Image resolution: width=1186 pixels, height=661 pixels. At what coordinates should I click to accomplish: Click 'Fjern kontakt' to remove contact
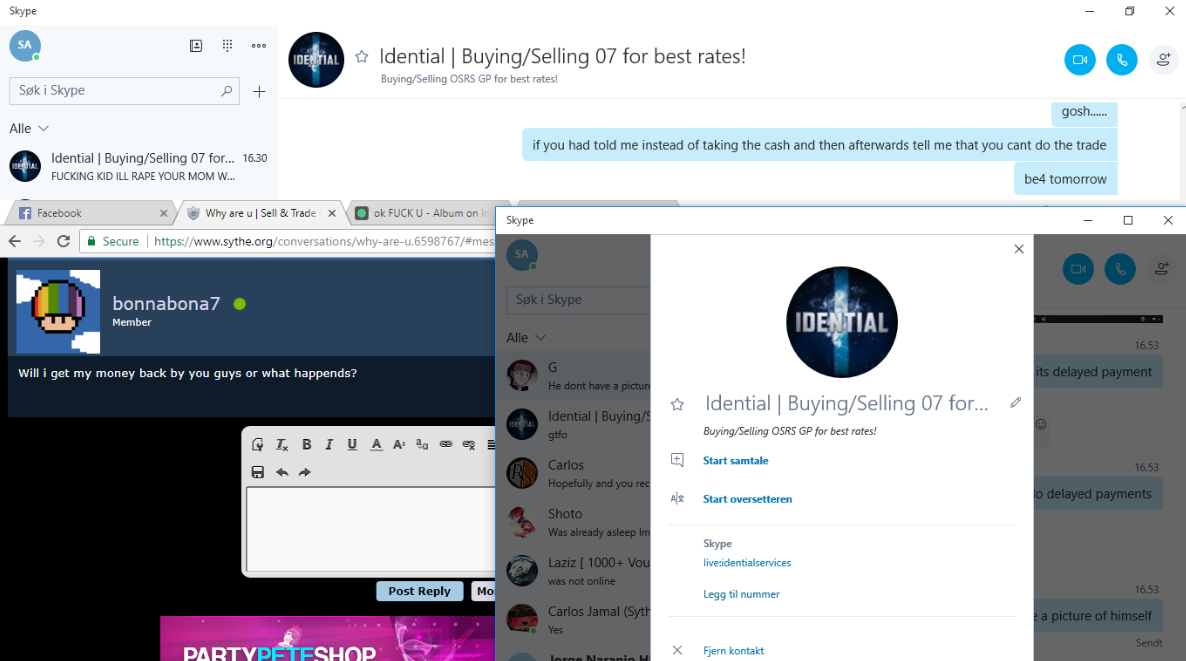tap(733, 650)
